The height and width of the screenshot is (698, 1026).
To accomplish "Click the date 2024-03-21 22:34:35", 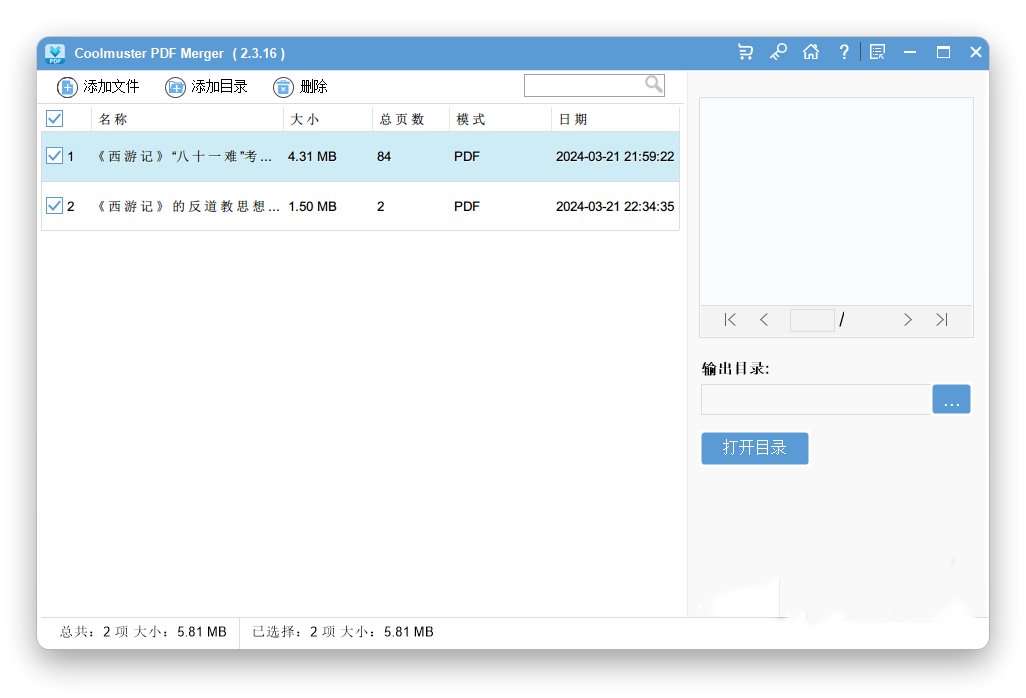I will [614, 206].
